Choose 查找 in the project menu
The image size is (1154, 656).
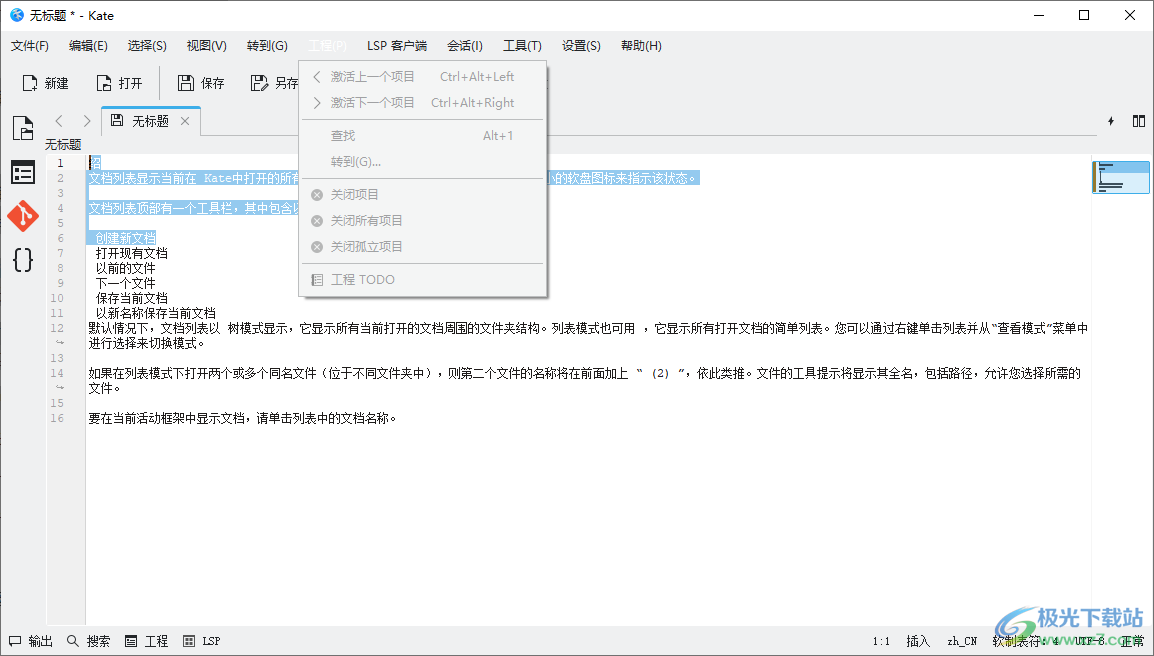pyautogui.click(x=422, y=135)
